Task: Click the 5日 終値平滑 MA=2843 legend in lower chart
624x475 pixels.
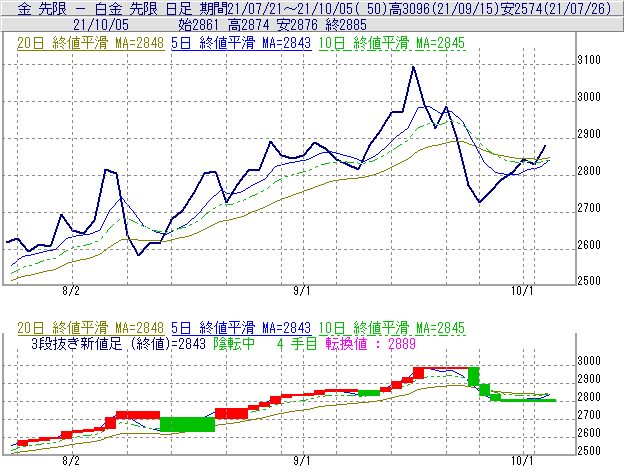Action: pyautogui.click(x=241, y=328)
